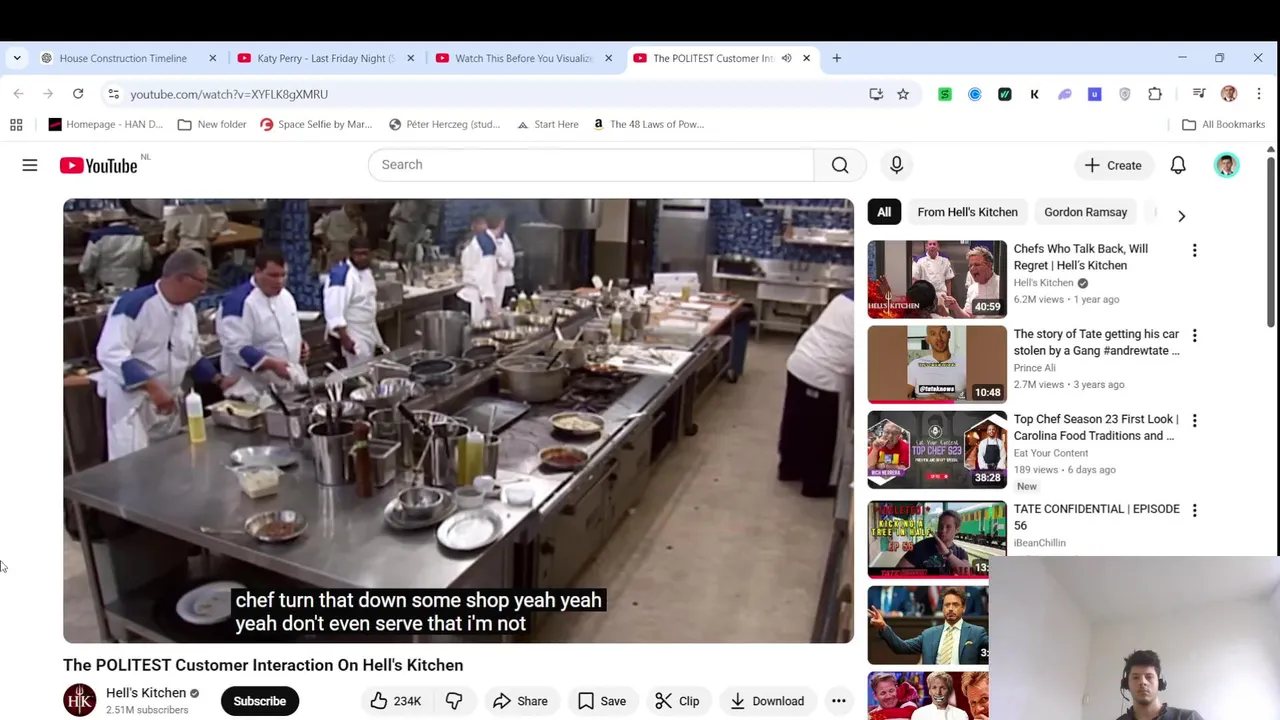The image size is (1280, 720).
Task: Go to YouTube home via logo
Action: point(98,165)
